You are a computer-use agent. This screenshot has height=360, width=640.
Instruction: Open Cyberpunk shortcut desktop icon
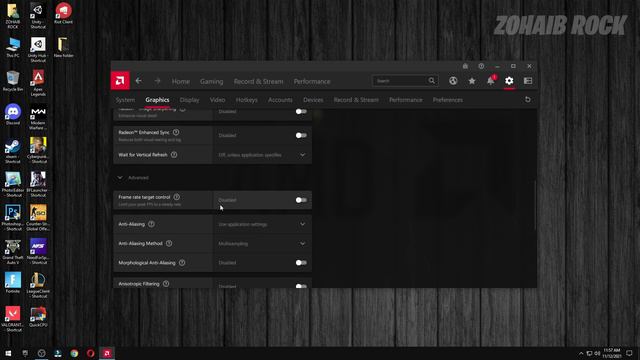tap(38, 151)
